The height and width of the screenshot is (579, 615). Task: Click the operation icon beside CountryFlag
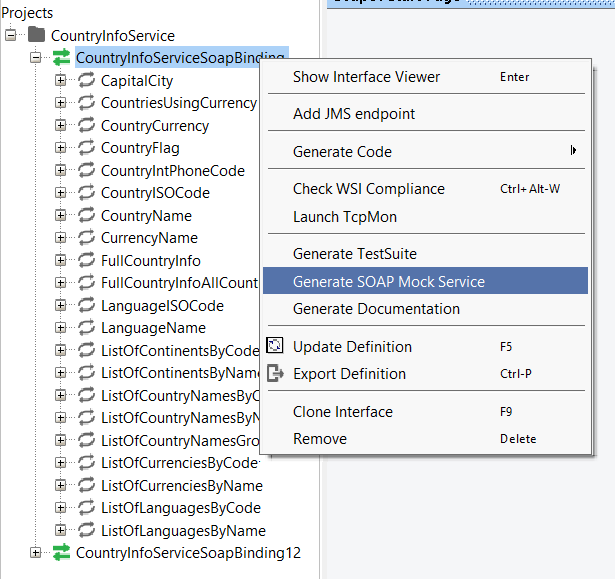[86, 147]
